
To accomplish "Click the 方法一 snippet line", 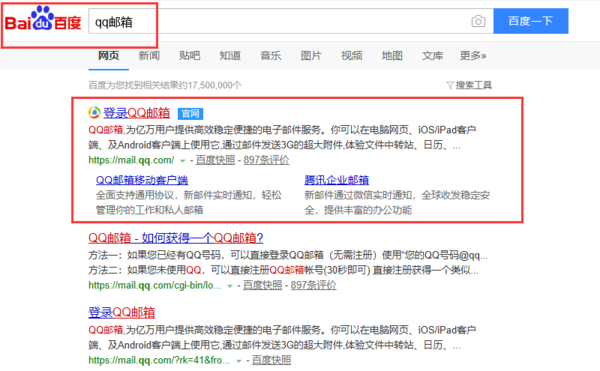I will (288, 255).
